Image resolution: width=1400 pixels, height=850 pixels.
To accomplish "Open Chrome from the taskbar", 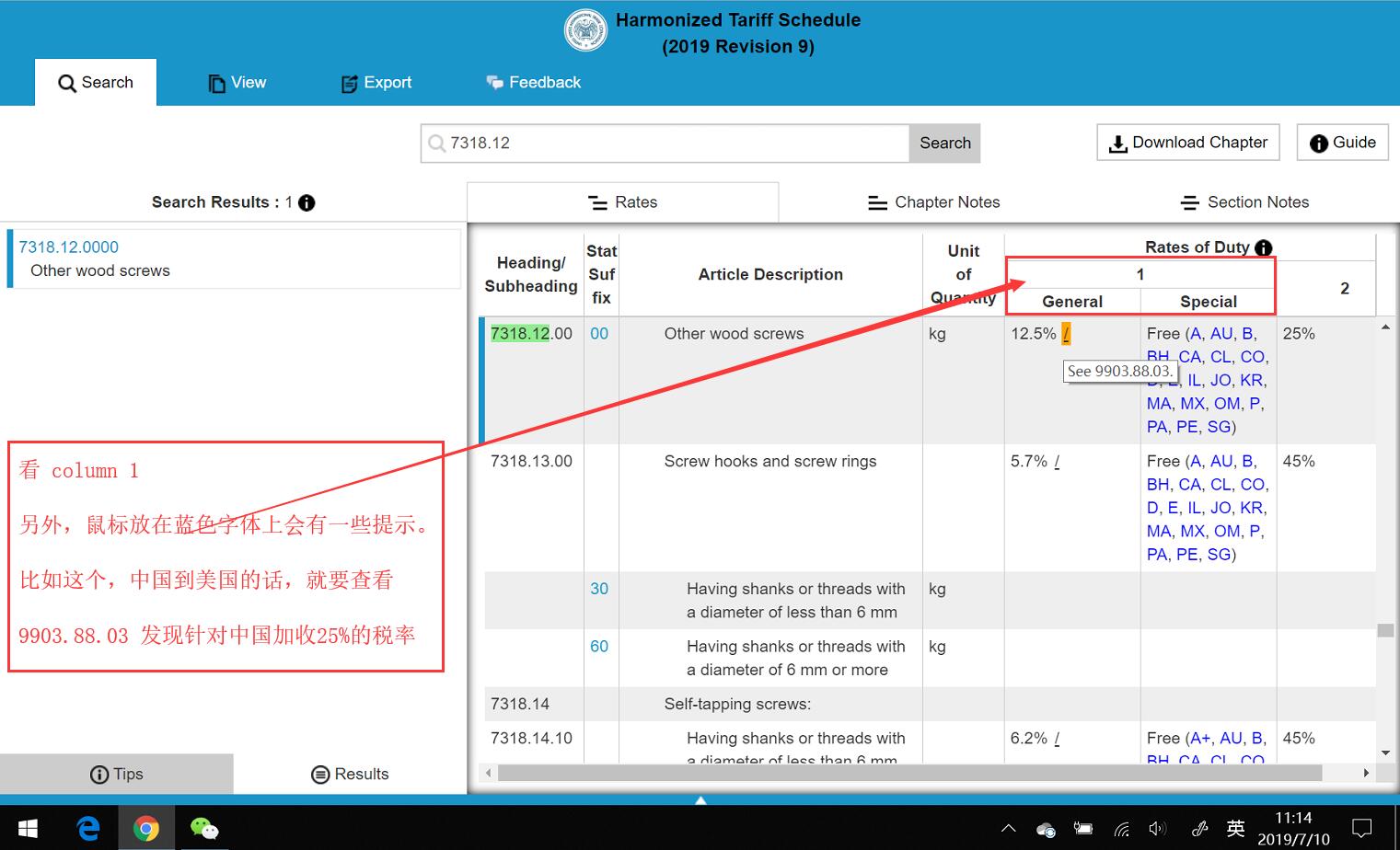I will point(146,827).
